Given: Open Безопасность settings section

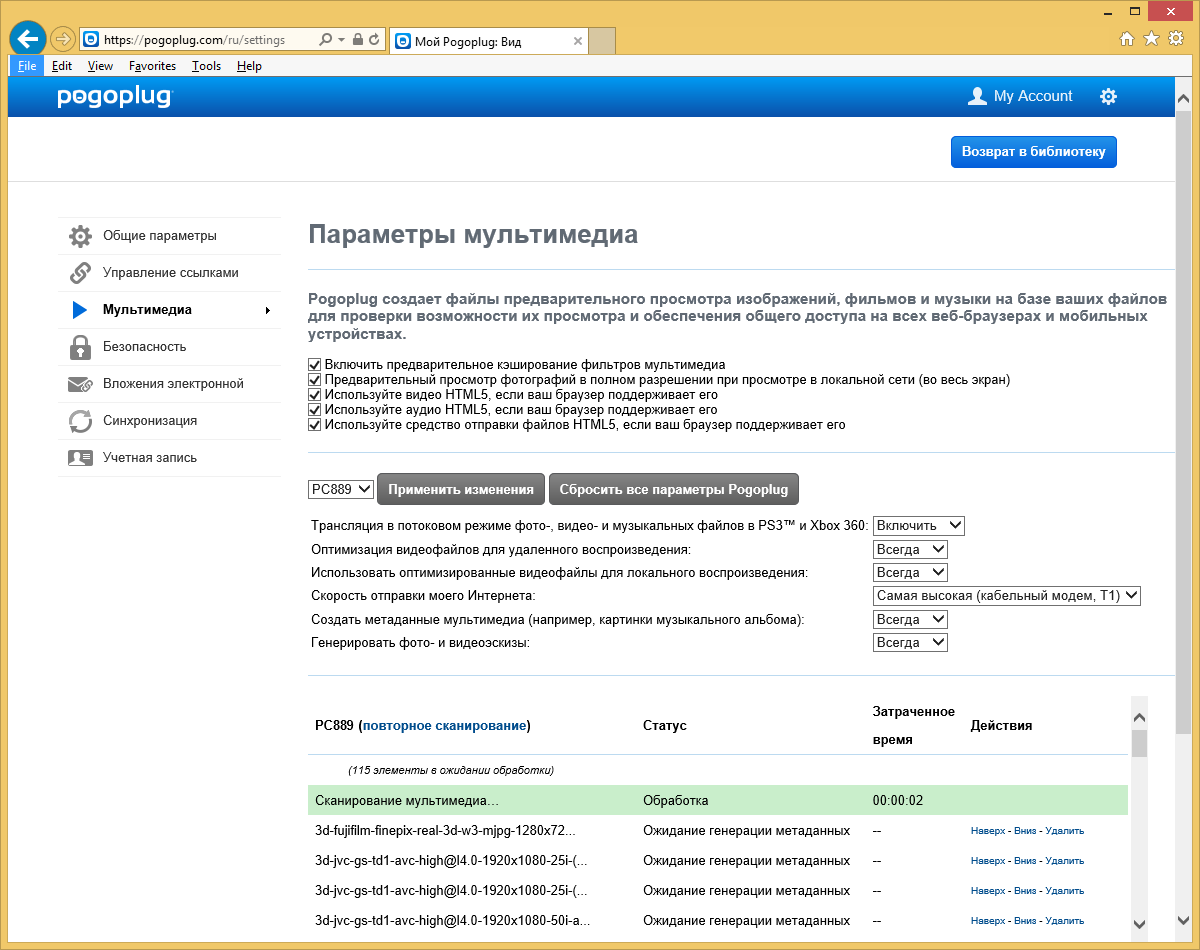Looking at the screenshot, I should [168, 347].
